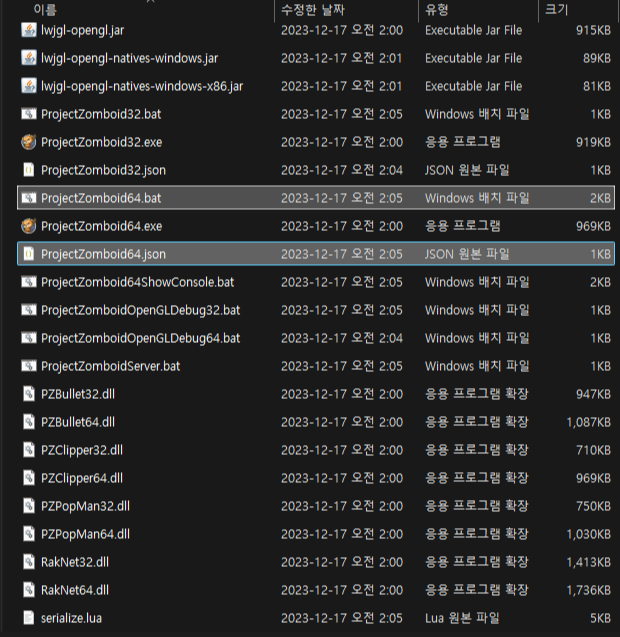
Task: Click the ProjectZomboidOpenGLDebug32.bat file icon
Action: tap(29, 310)
